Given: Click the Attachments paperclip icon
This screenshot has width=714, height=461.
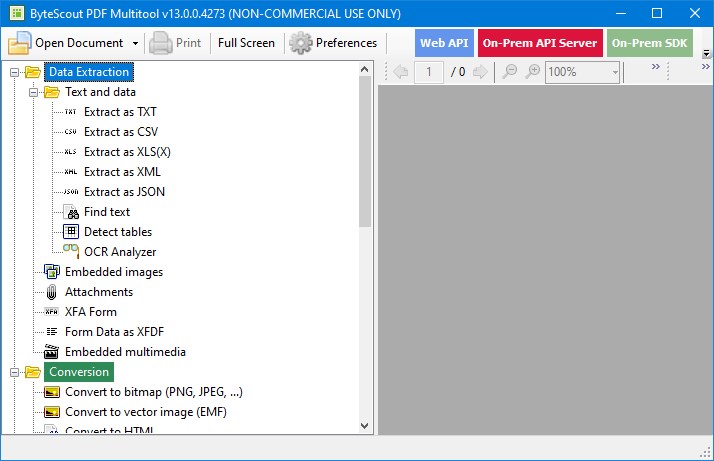Looking at the screenshot, I should tap(52, 292).
